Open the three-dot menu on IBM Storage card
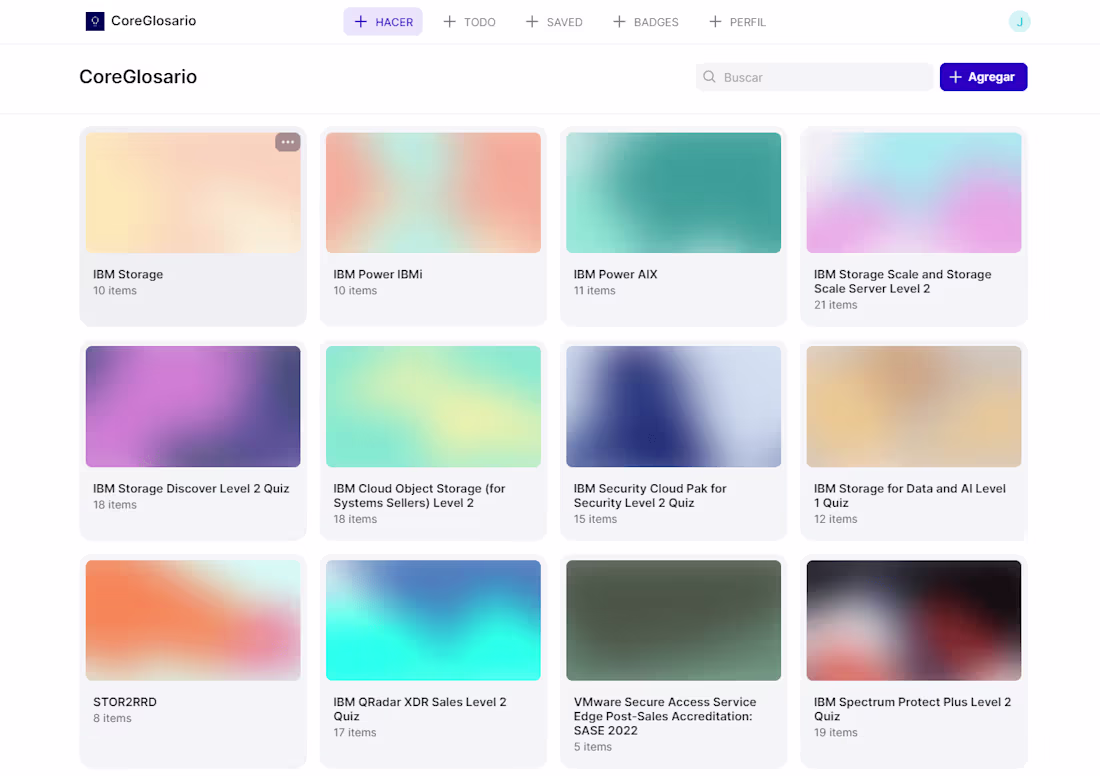This screenshot has height=776, width=1100. (x=288, y=142)
